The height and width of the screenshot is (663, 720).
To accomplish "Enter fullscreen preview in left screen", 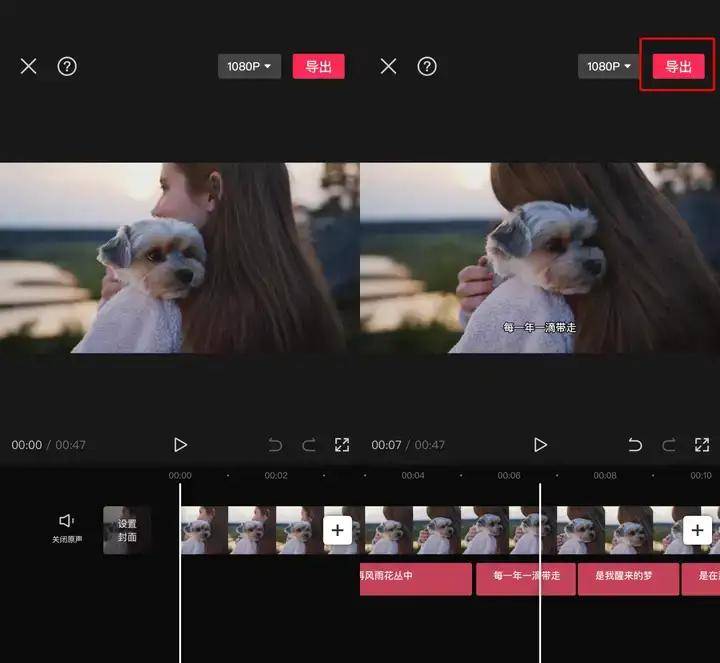I will click(342, 445).
